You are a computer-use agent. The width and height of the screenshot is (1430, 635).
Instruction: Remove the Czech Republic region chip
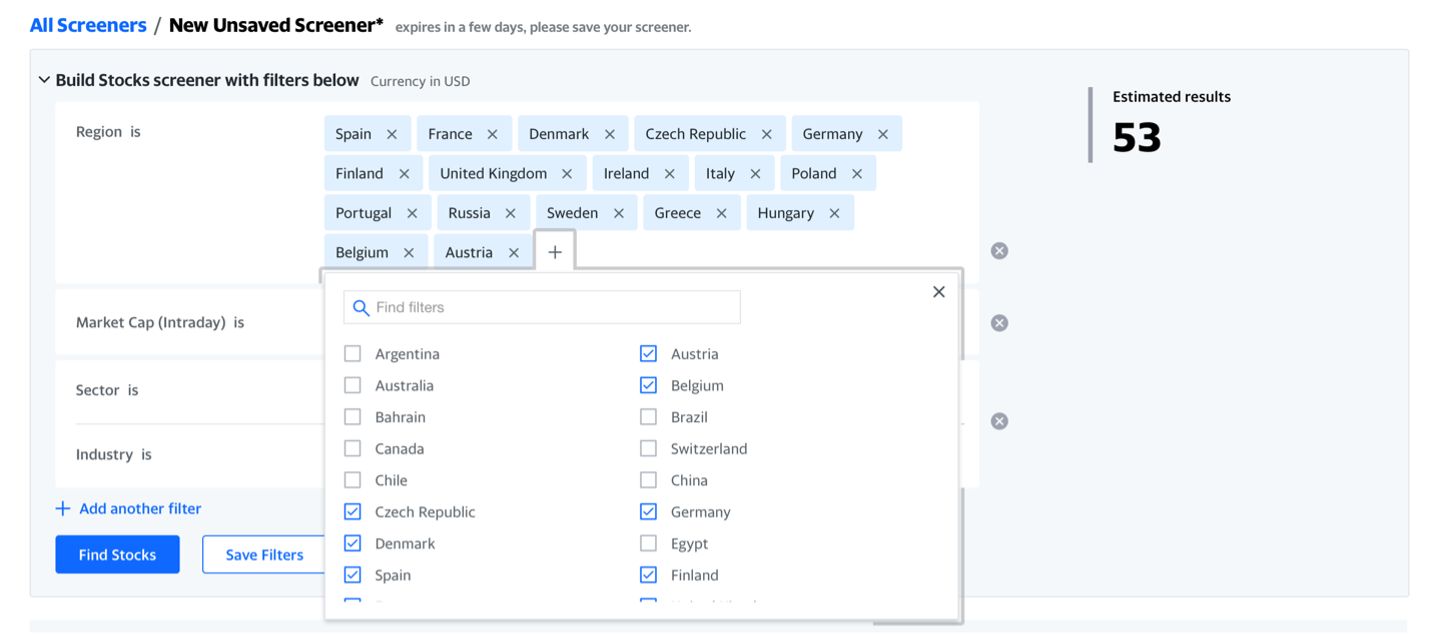point(766,134)
